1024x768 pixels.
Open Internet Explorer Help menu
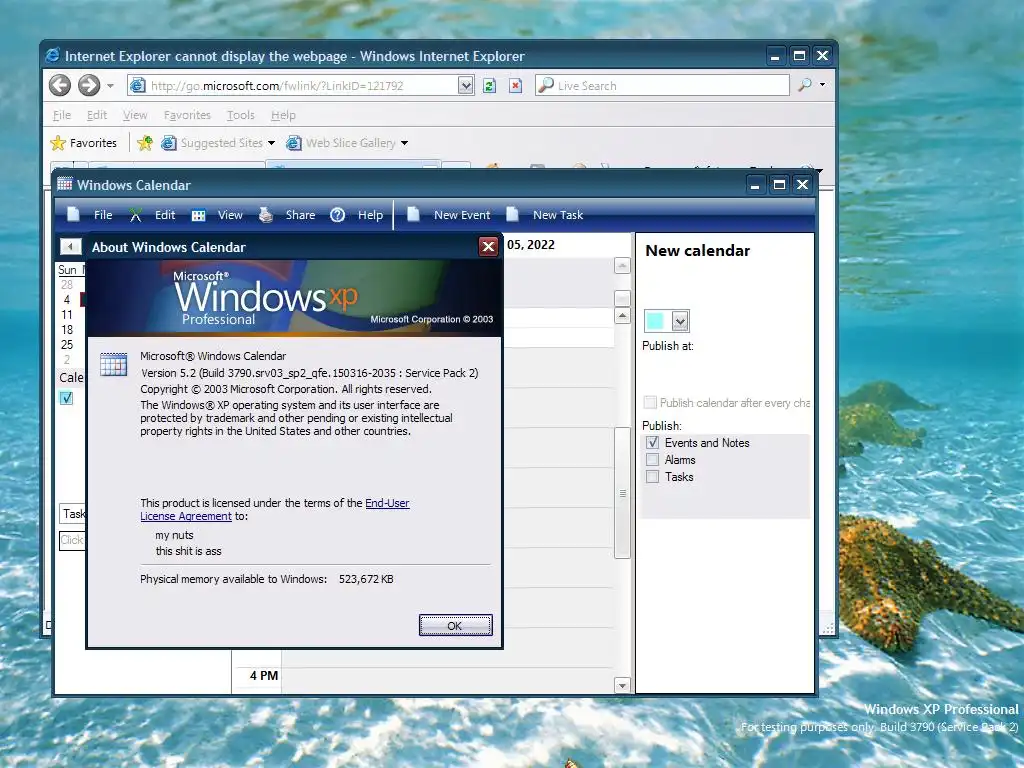(283, 115)
